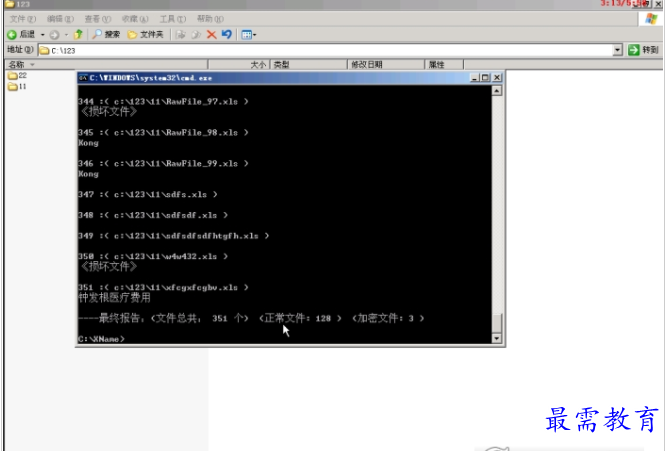Click the Kong text under RawFile_98.xls
Screen dimensions: 667x451
coord(88,143)
